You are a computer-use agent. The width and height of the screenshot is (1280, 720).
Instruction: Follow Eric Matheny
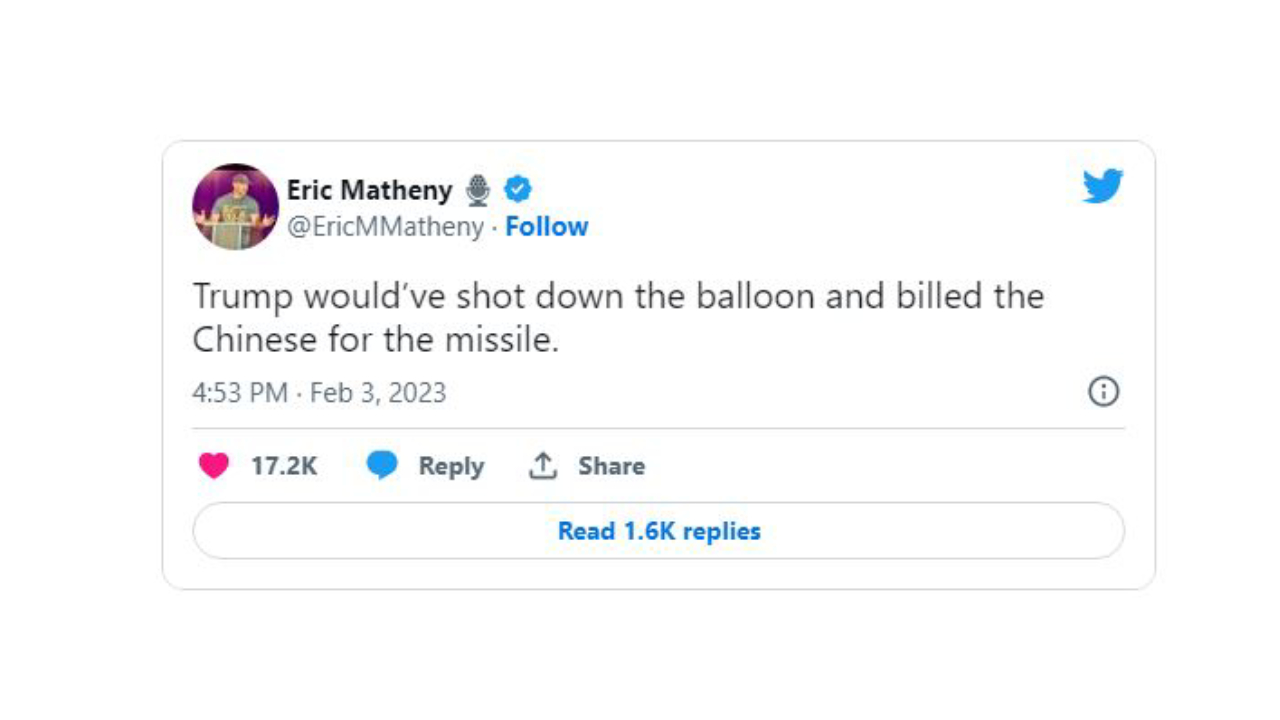coord(546,227)
